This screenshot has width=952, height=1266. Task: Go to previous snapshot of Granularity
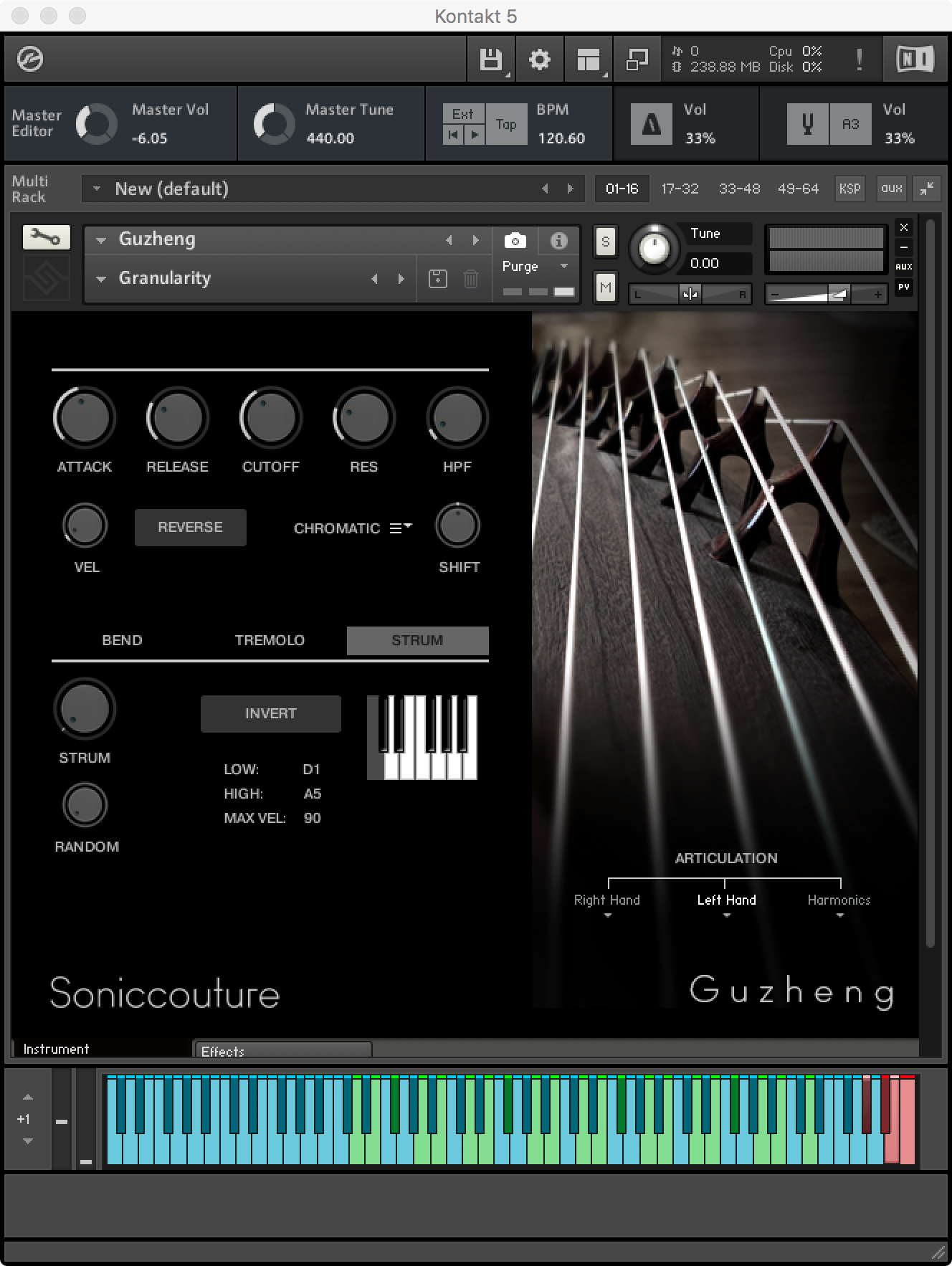point(374,279)
